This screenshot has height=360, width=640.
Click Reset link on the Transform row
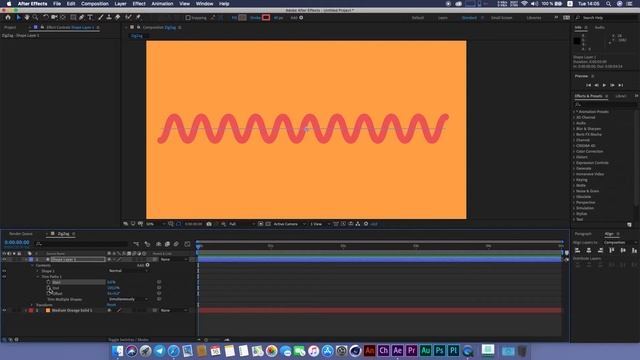click(x=111, y=305)
